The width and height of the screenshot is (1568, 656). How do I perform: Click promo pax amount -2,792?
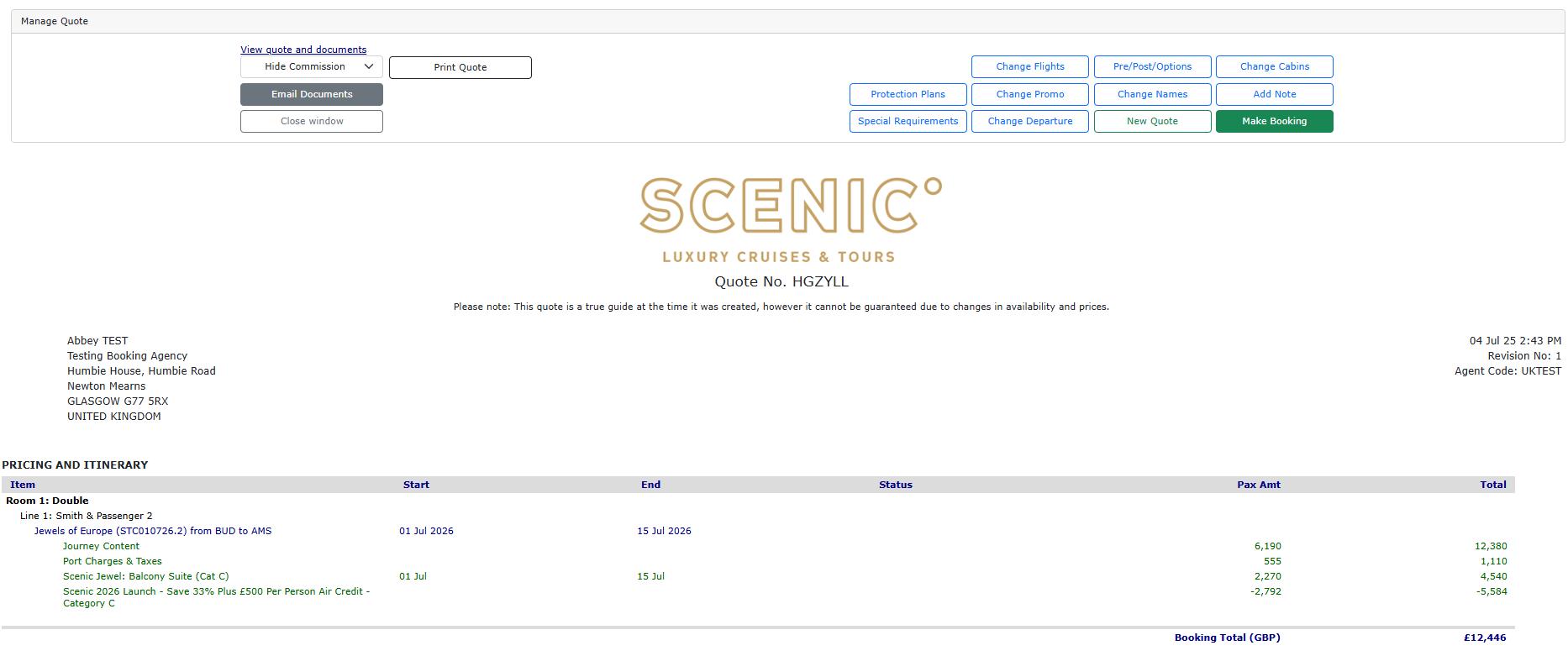[1265, 591]
